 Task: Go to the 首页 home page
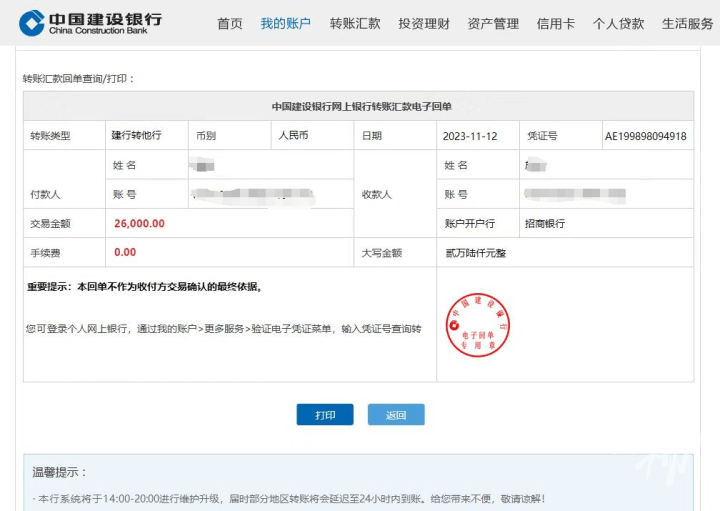click(x=230, y=23)
